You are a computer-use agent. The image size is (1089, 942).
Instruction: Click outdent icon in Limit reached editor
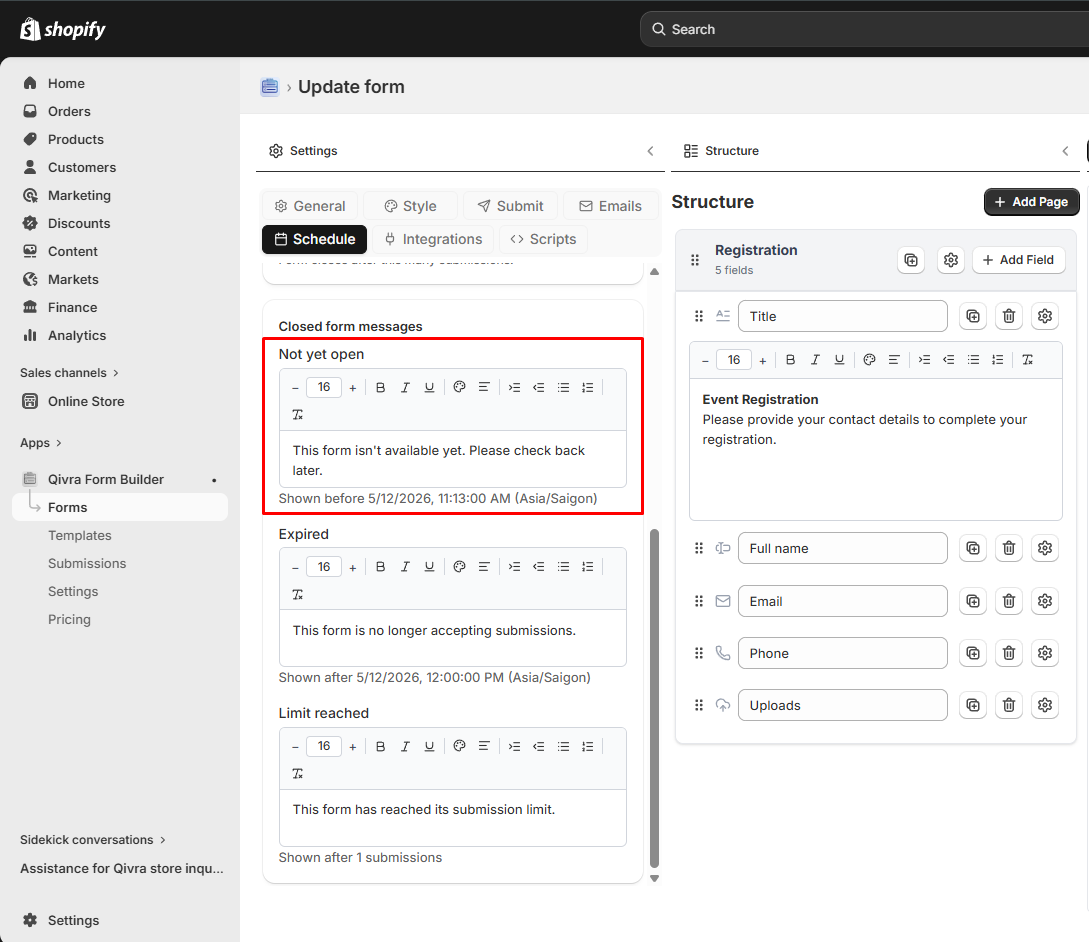click(x=538, y=746)
